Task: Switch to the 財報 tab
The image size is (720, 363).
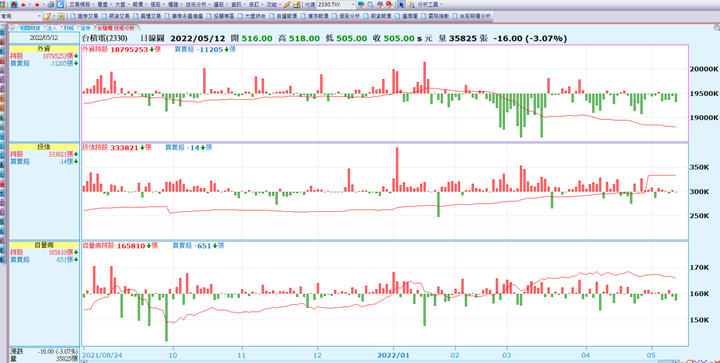Action: click(68, 28)
